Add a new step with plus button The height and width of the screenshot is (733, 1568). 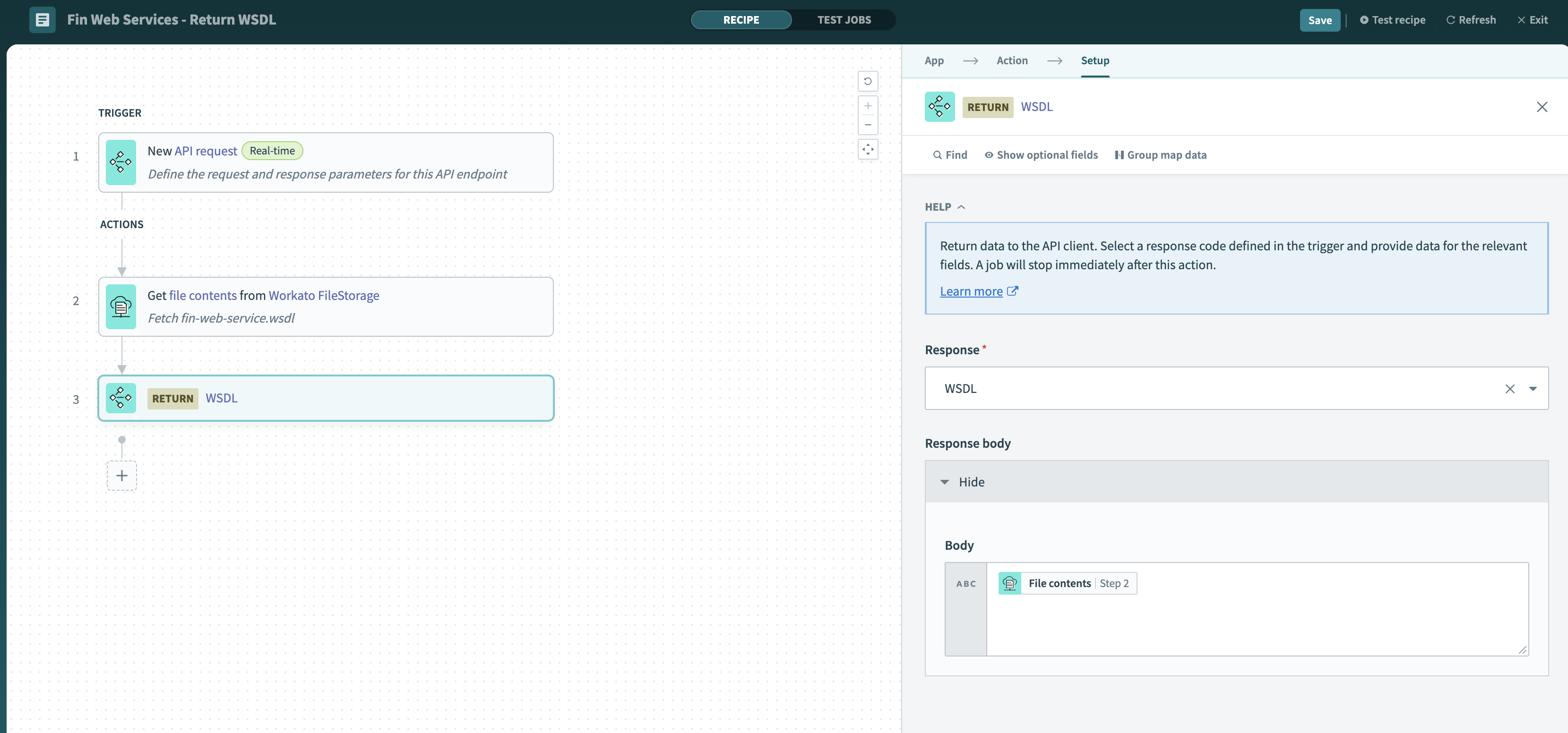[x=122, y=475]
